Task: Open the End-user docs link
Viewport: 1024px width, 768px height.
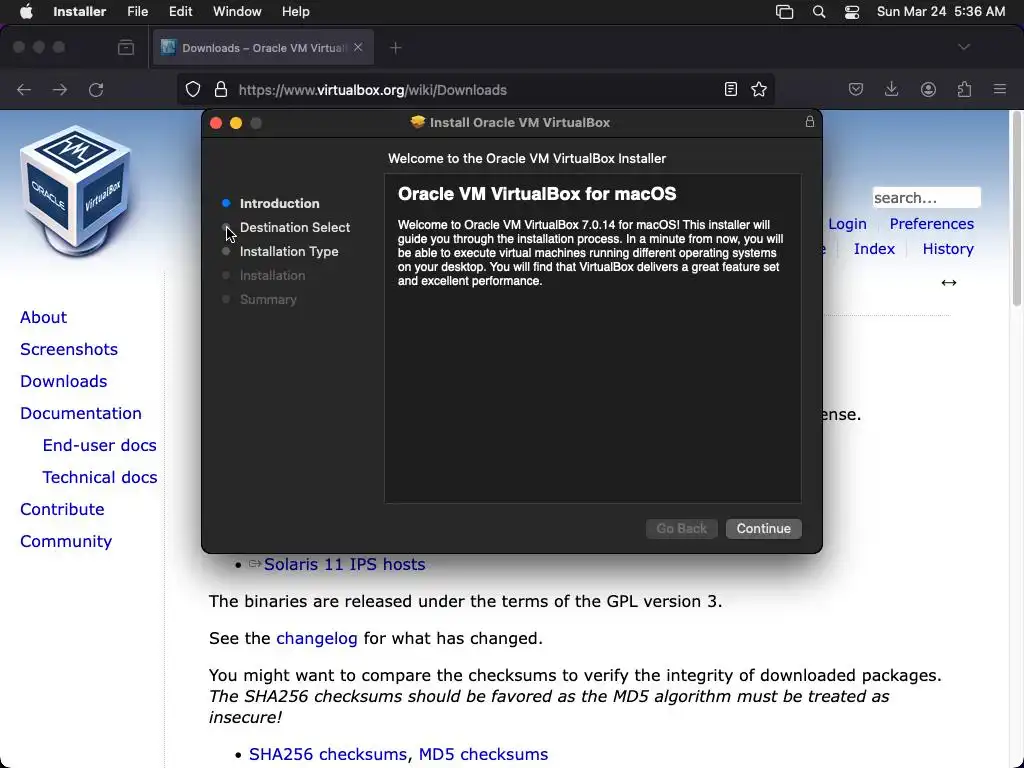Action: click(99, 445)
